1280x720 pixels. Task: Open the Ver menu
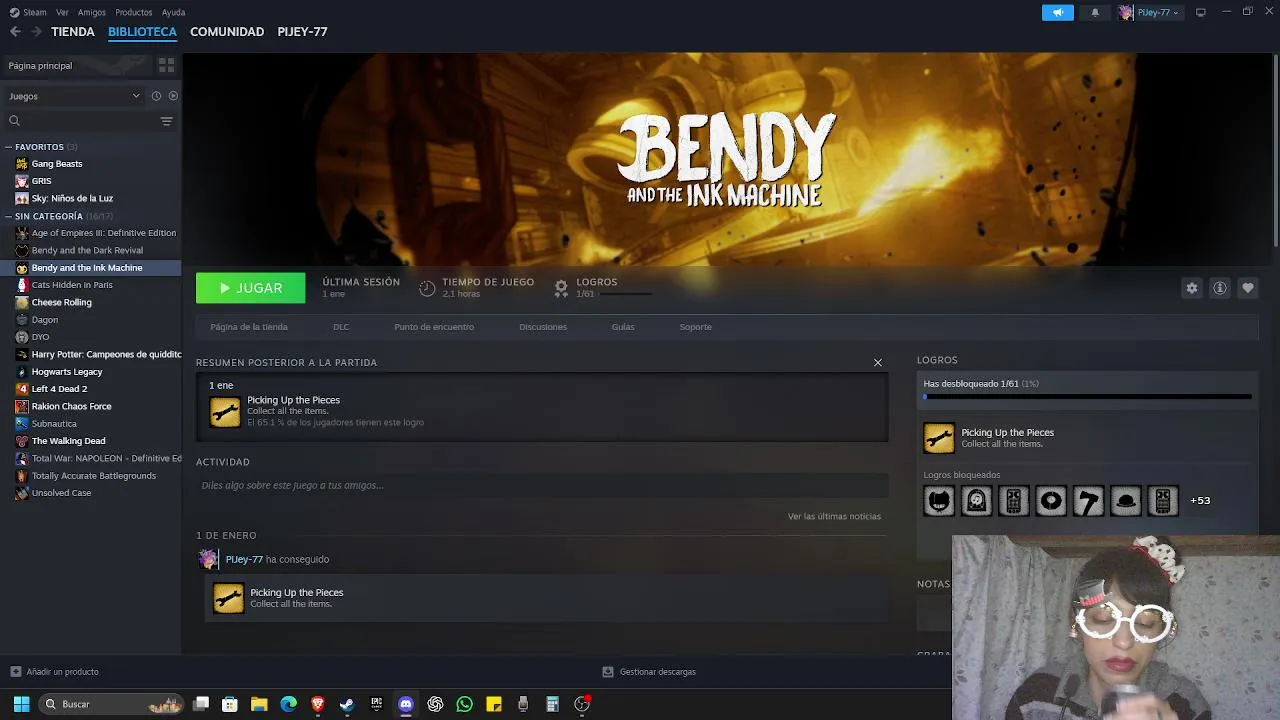tap(62, 12)
